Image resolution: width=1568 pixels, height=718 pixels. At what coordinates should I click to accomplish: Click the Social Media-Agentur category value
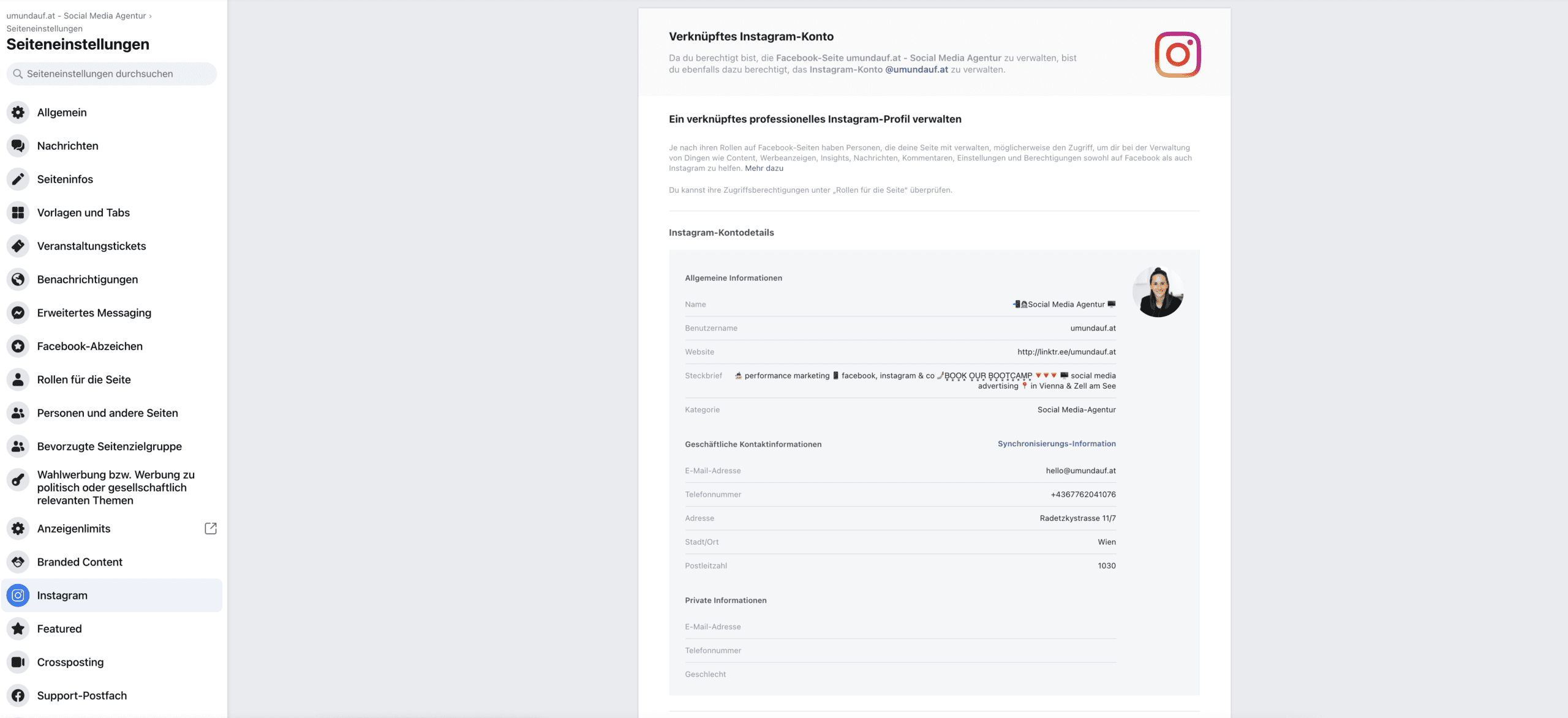pyautogui.click(x=1076, y=410)
